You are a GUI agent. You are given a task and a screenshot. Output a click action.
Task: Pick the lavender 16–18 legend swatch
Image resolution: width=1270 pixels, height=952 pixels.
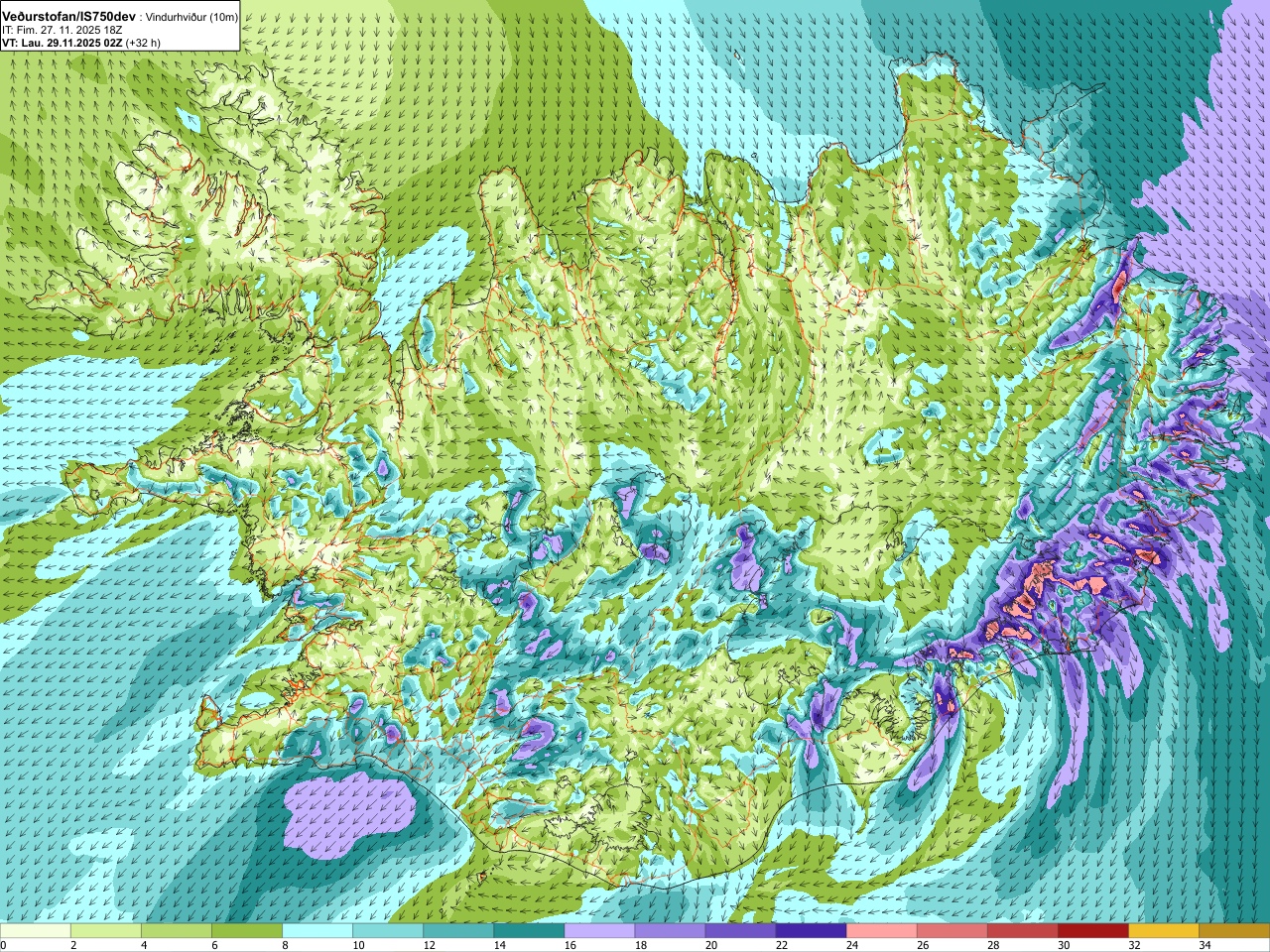pyautogui.click(x=599, y=932)
